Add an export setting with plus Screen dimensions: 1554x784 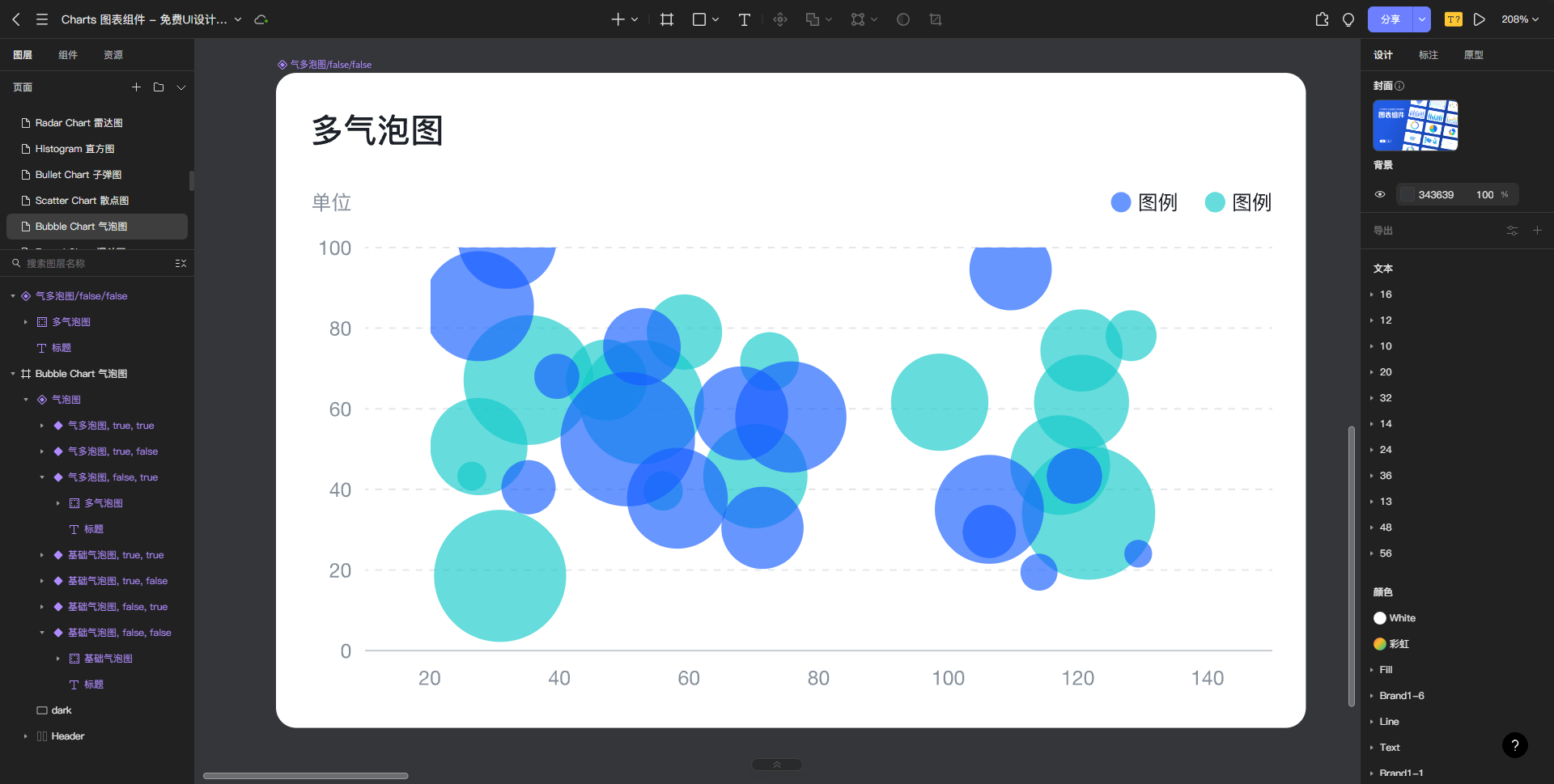1537,231
